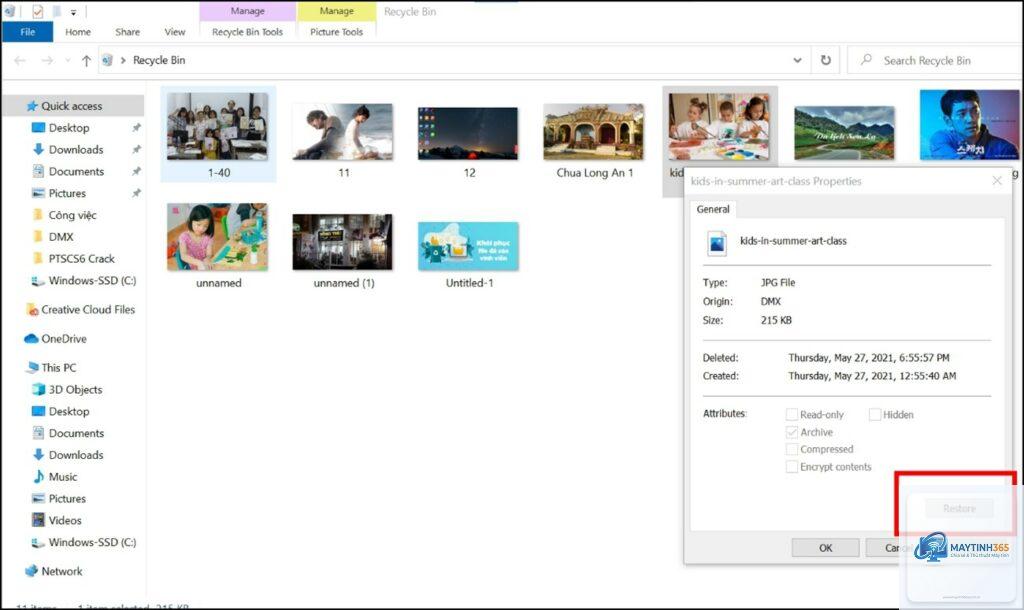Screen dimensions: 1024x610
Task: Select the Recycle Bin Tools tab
Action: click(248, 31)
